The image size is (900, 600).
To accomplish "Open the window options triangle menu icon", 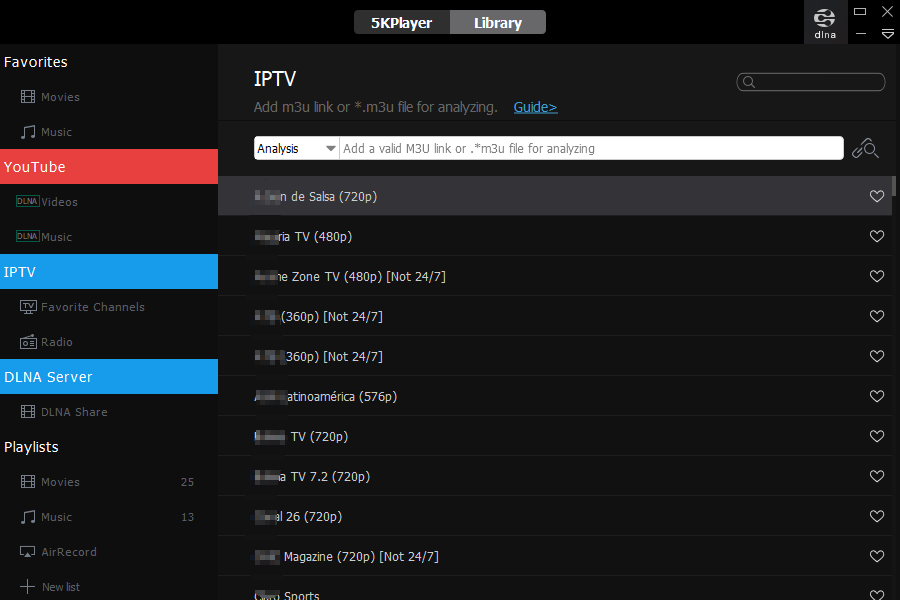I will [x=887, y=34].
